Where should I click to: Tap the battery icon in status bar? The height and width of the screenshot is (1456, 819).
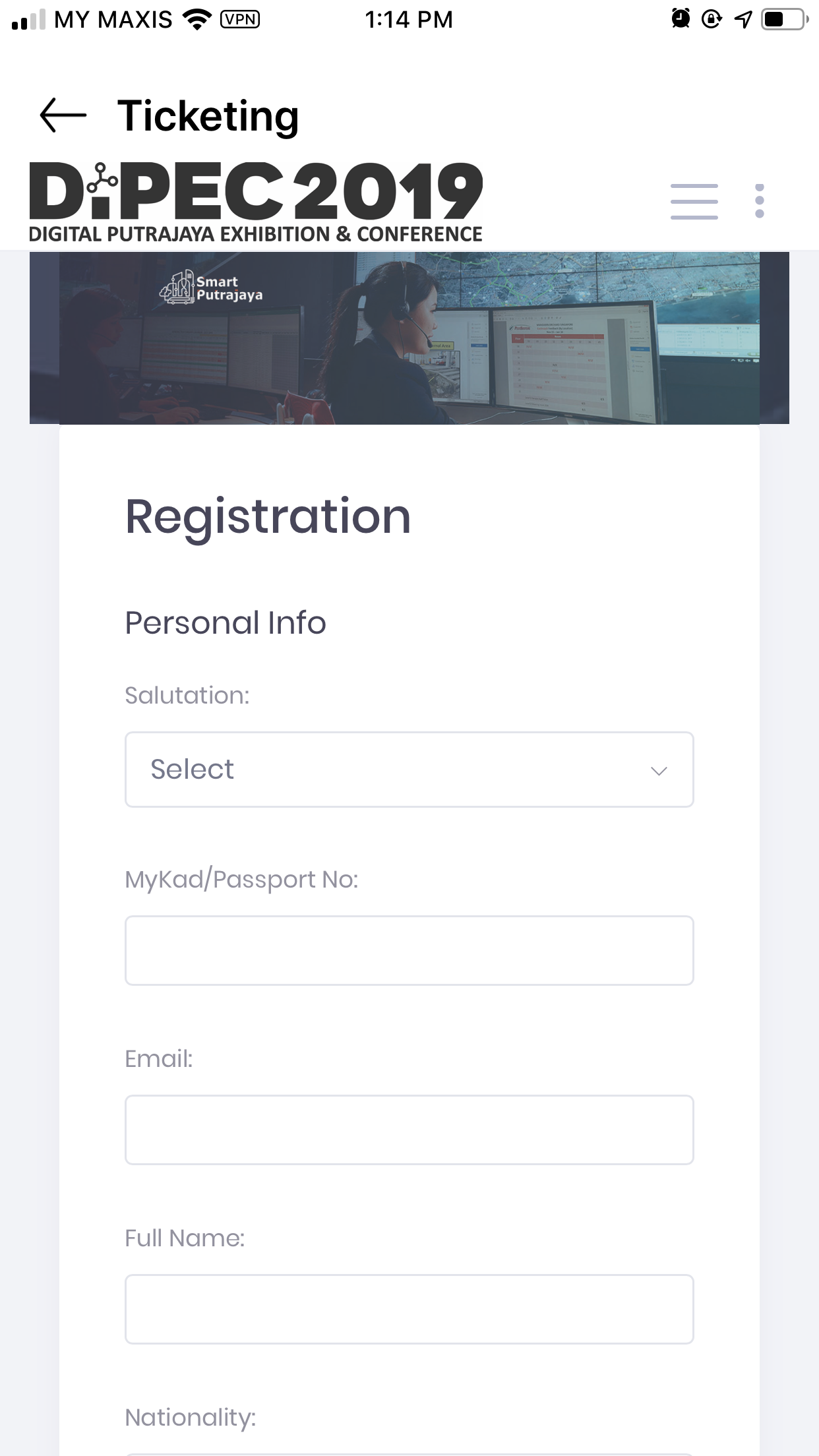pos(785,19)
